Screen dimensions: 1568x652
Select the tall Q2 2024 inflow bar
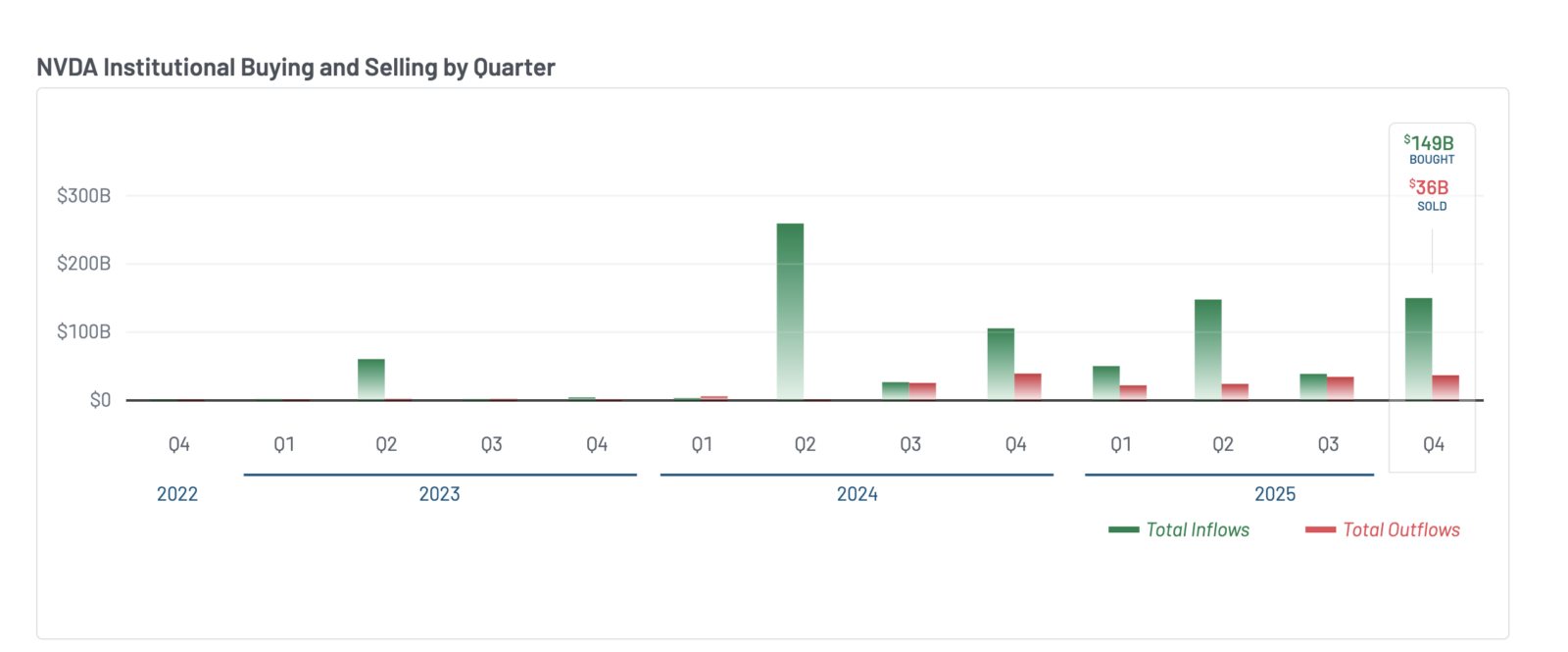pyautogui.click(x=790, y=312)
